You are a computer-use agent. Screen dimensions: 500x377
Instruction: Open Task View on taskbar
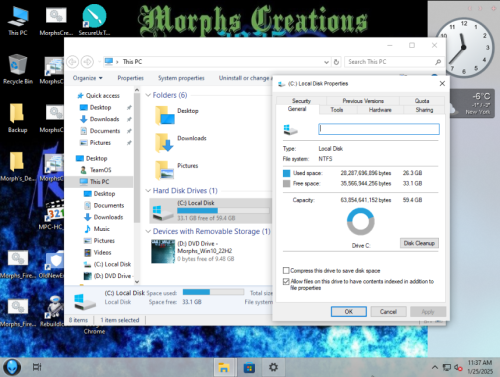click(37, 367)
